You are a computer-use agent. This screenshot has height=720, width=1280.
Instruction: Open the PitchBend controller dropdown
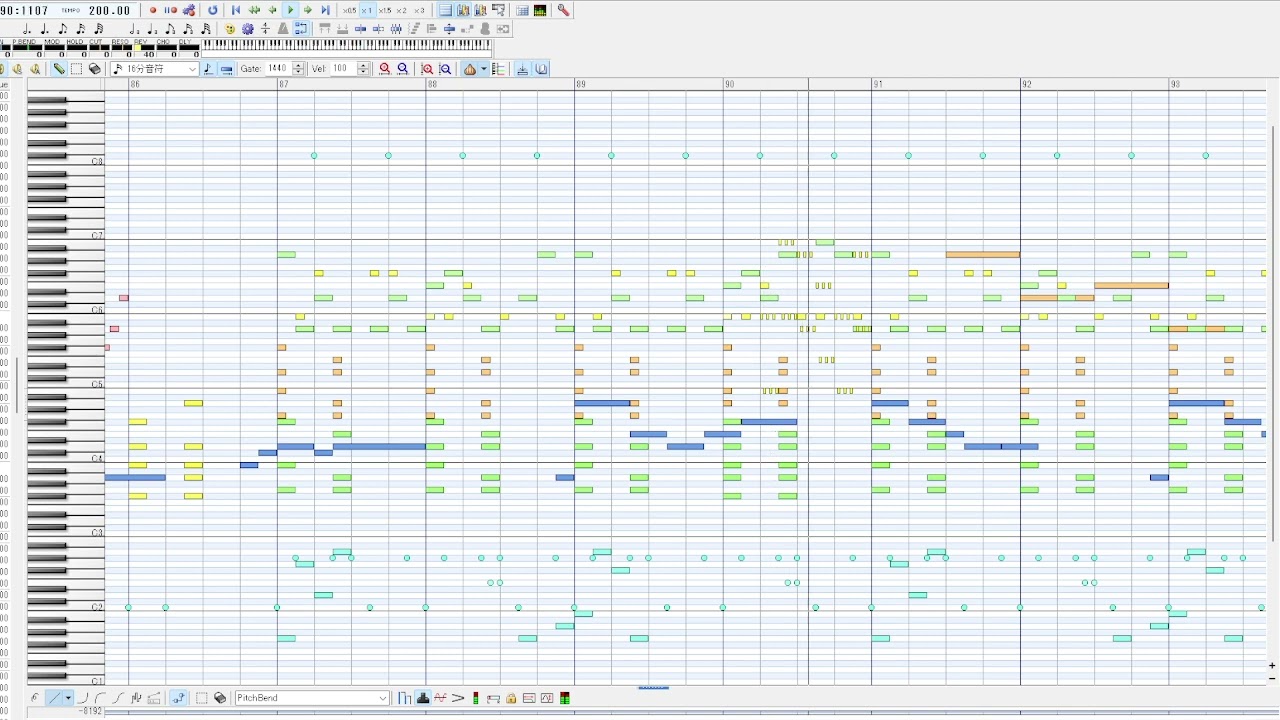pos(312,698)
